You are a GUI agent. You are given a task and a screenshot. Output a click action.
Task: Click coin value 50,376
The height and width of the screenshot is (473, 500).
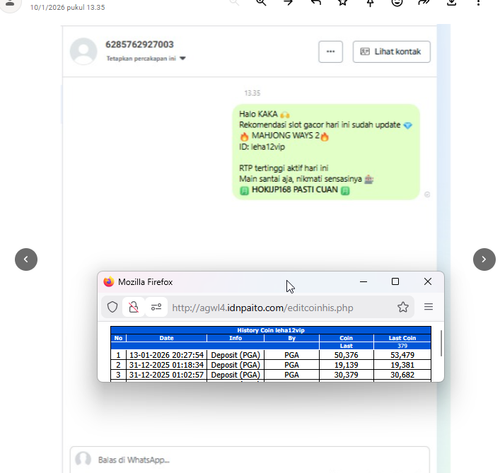[x=346, y=355]
